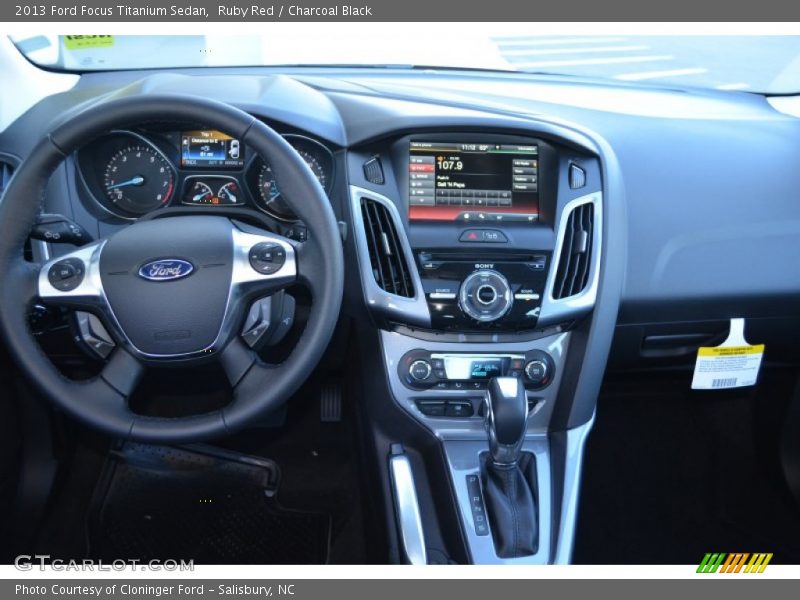The image size is (800, 600).
Task: Tap preset 1 on the radio presets row
Action: [x=441, y=195]
